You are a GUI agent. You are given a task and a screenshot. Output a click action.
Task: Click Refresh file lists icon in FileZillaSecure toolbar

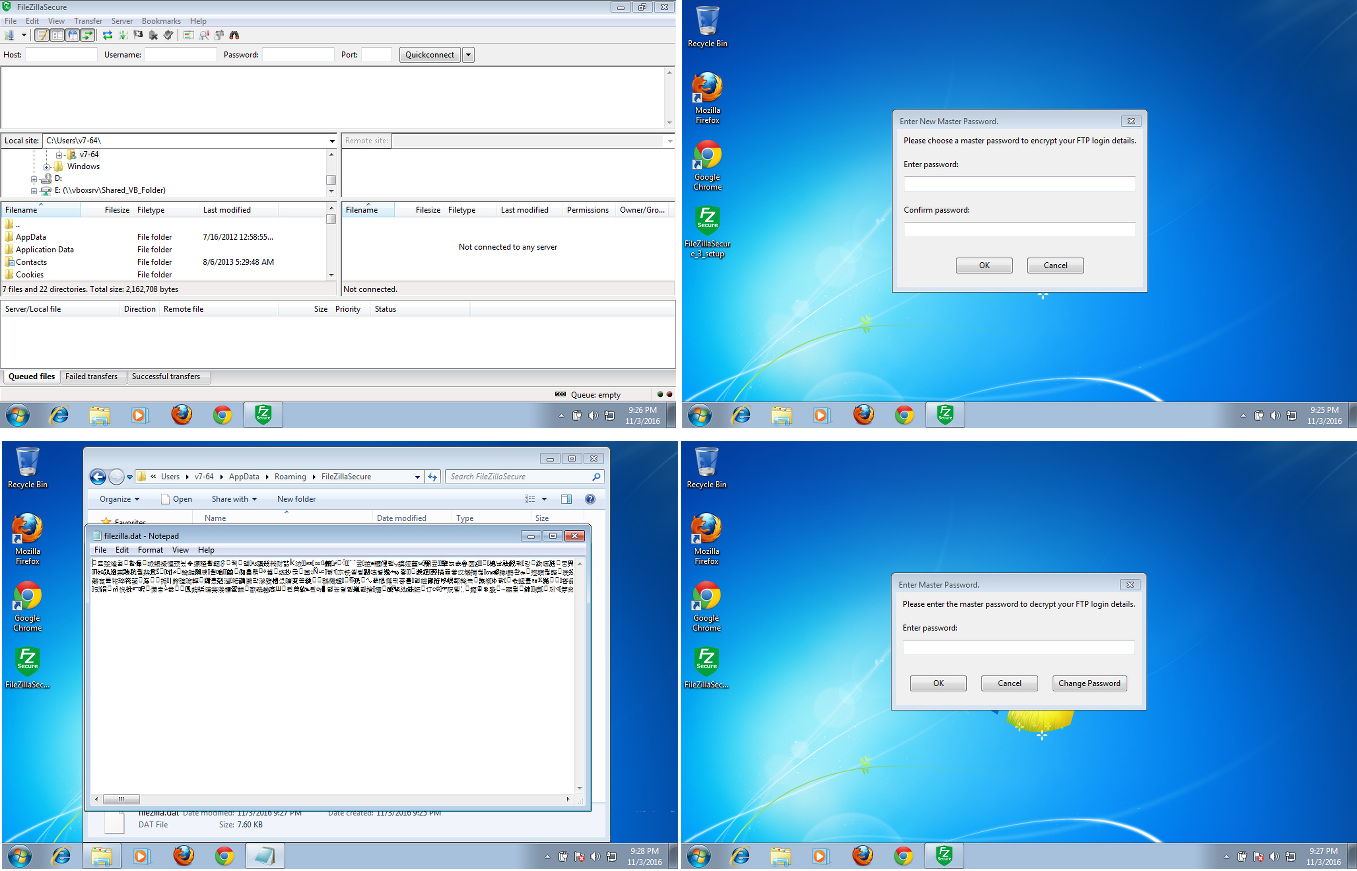coord(107,35)
